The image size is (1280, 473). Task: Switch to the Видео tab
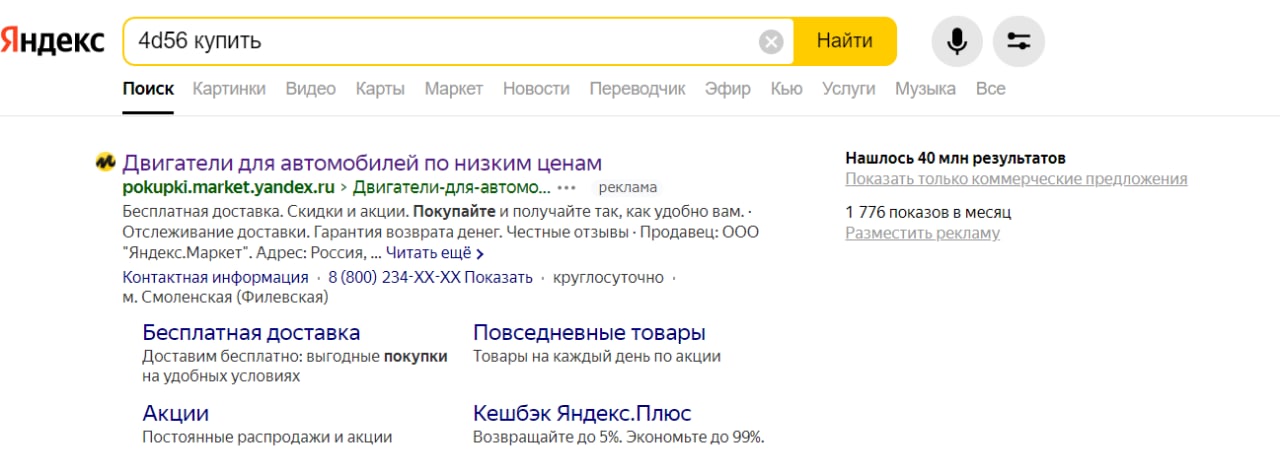pyautogui.click(x=311, y=89)
